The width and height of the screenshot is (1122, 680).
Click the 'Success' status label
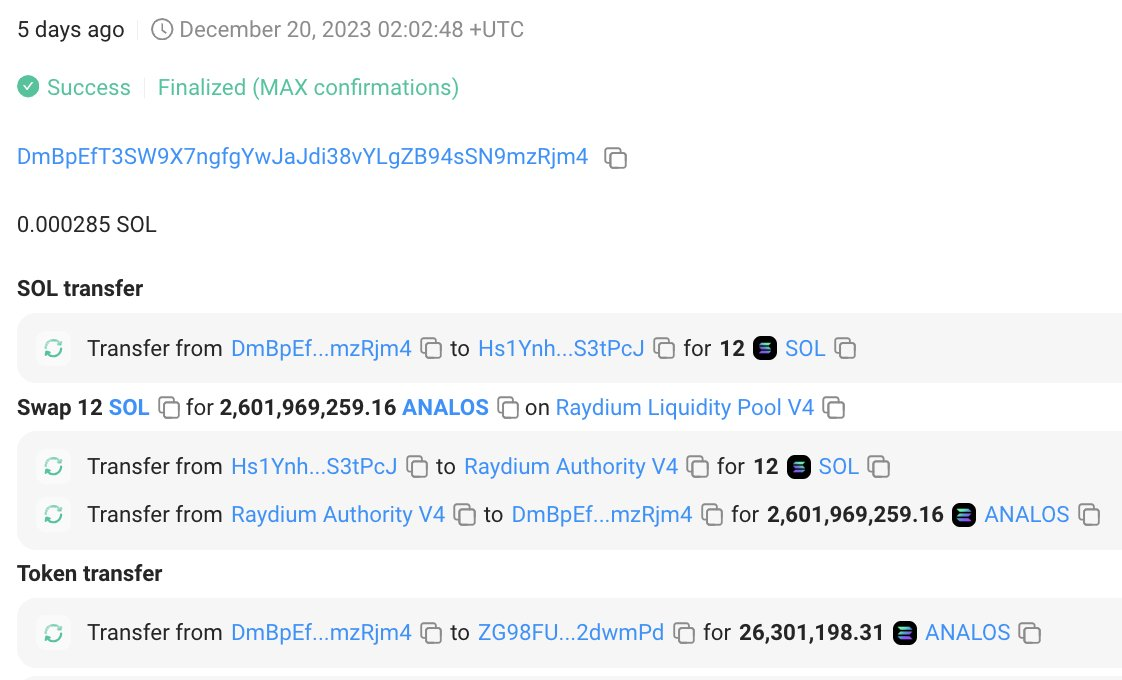click(89, 87)
